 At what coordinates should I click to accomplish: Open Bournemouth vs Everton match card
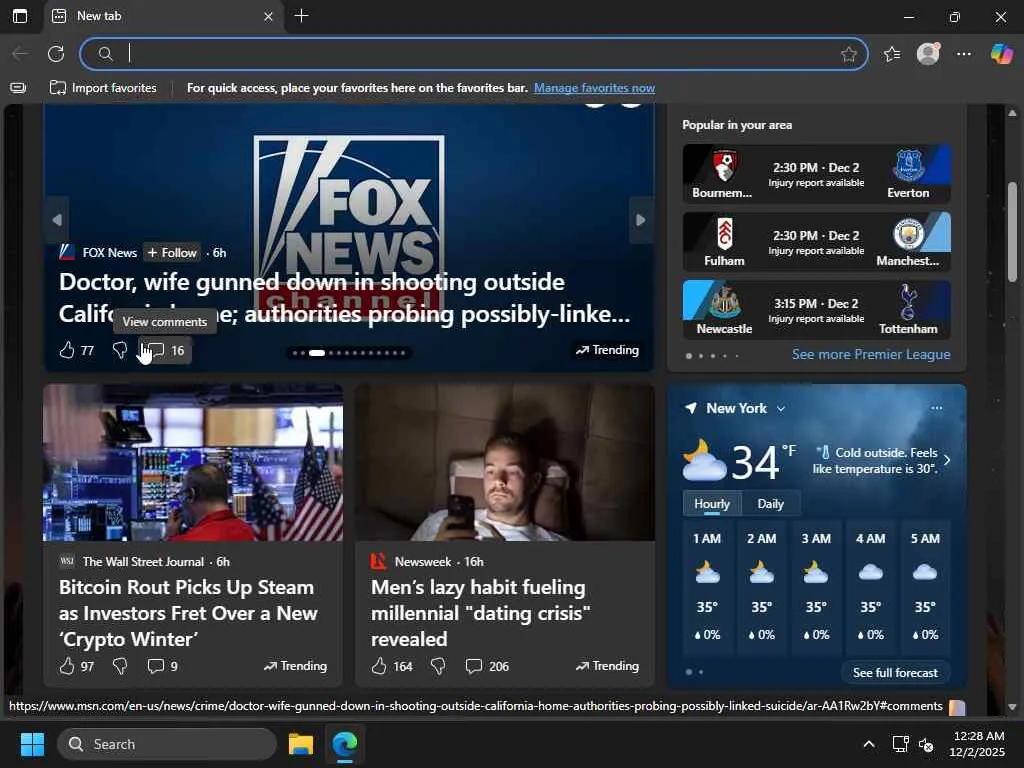tap(816, 174)
